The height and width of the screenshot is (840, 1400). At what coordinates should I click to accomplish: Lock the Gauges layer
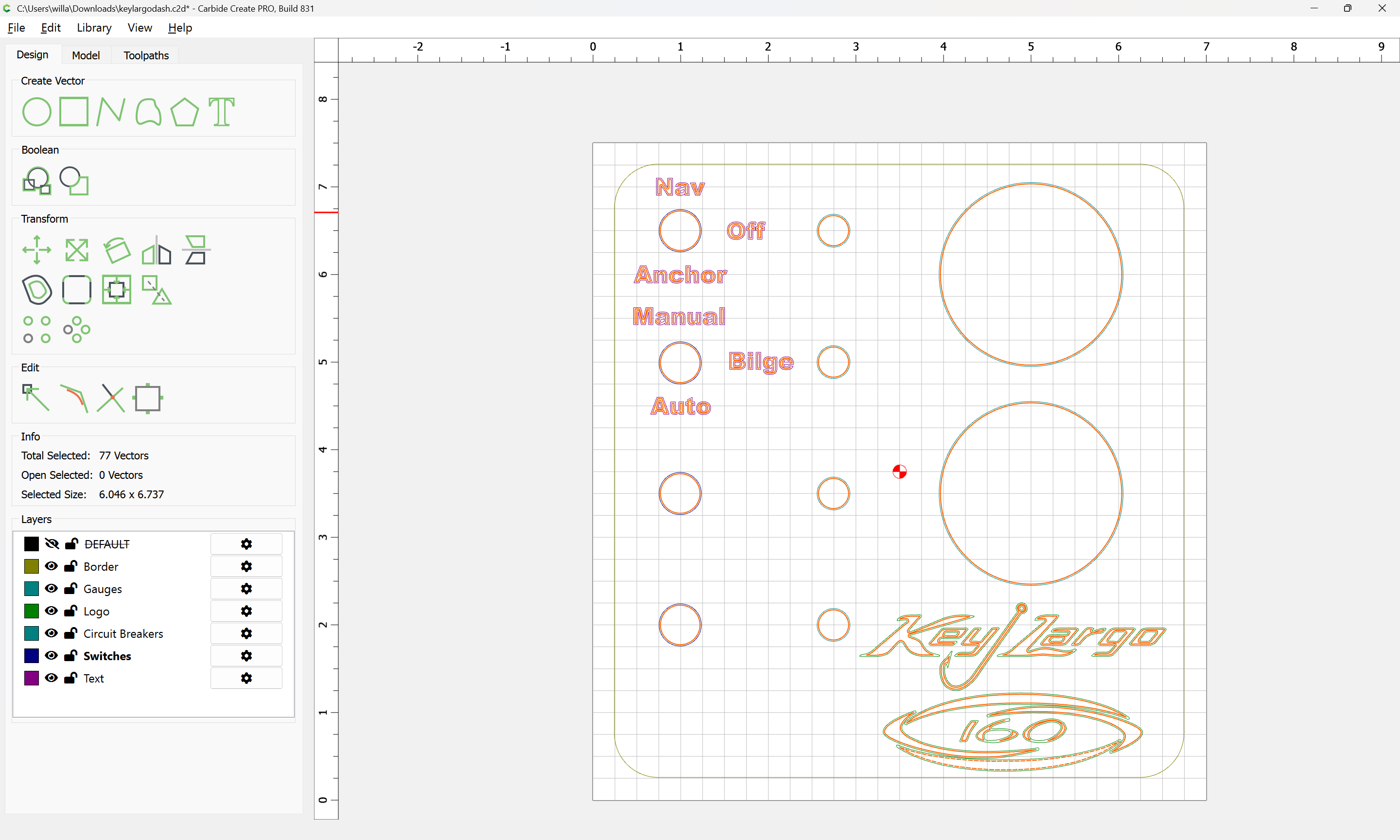pos(71,589)
